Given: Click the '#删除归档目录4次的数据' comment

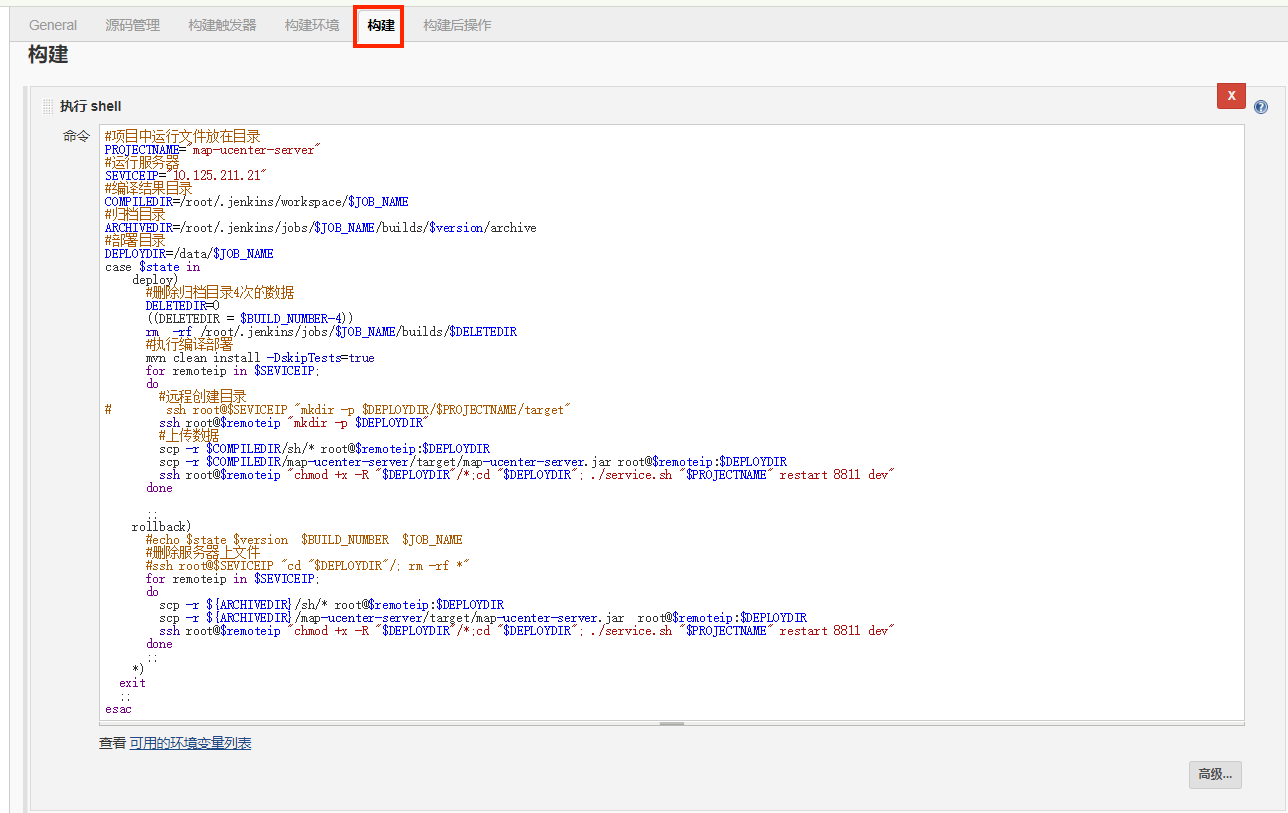Looking at the screenshot, I should tap(220, 293).
